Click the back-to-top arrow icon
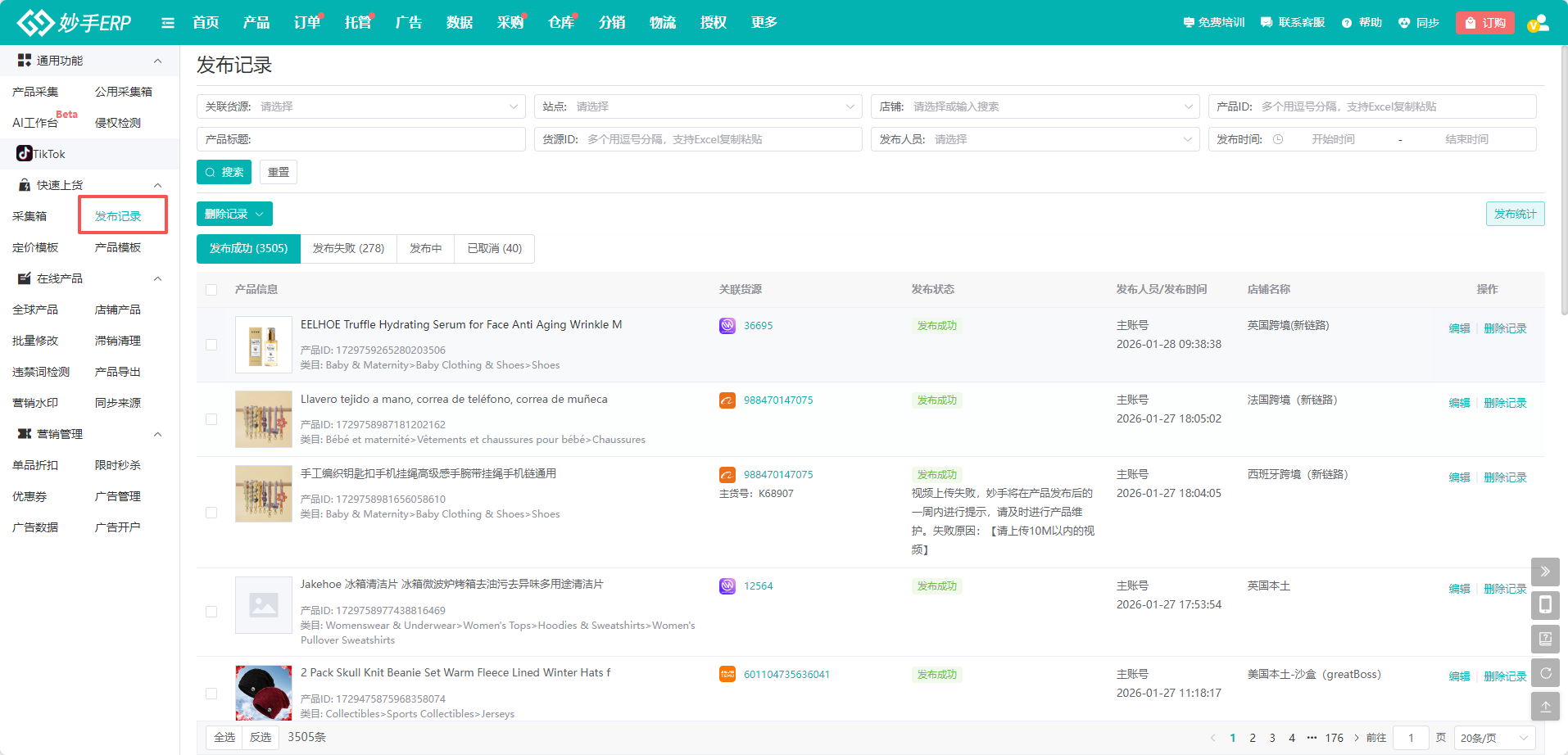 [1545, 706]
